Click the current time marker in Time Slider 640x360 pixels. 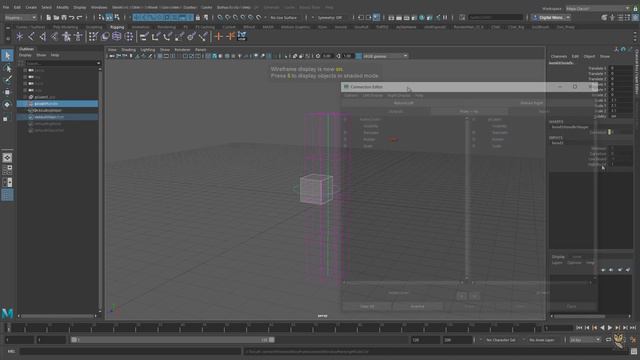8,328
